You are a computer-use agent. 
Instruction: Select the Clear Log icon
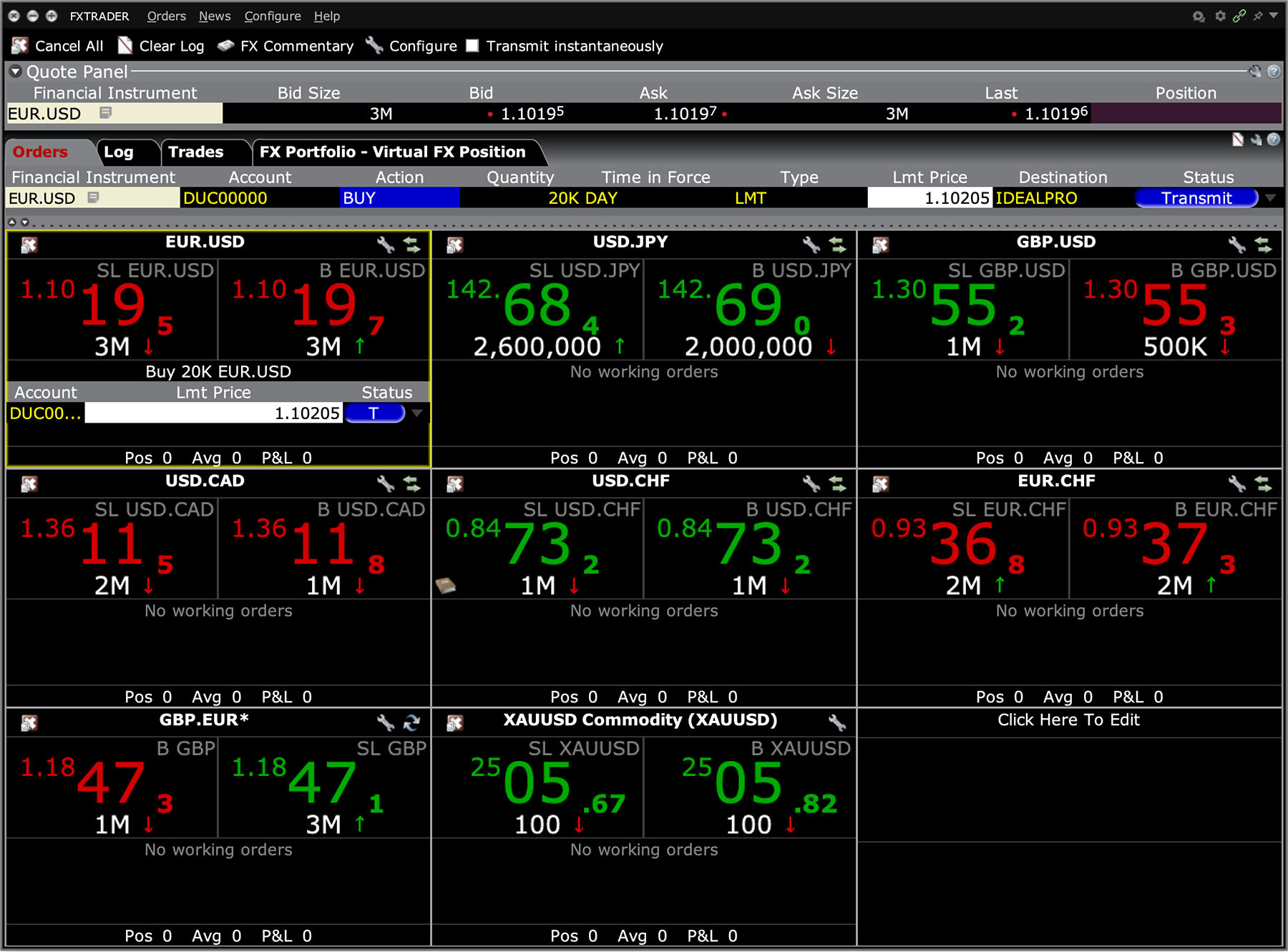tap(126, 45)
